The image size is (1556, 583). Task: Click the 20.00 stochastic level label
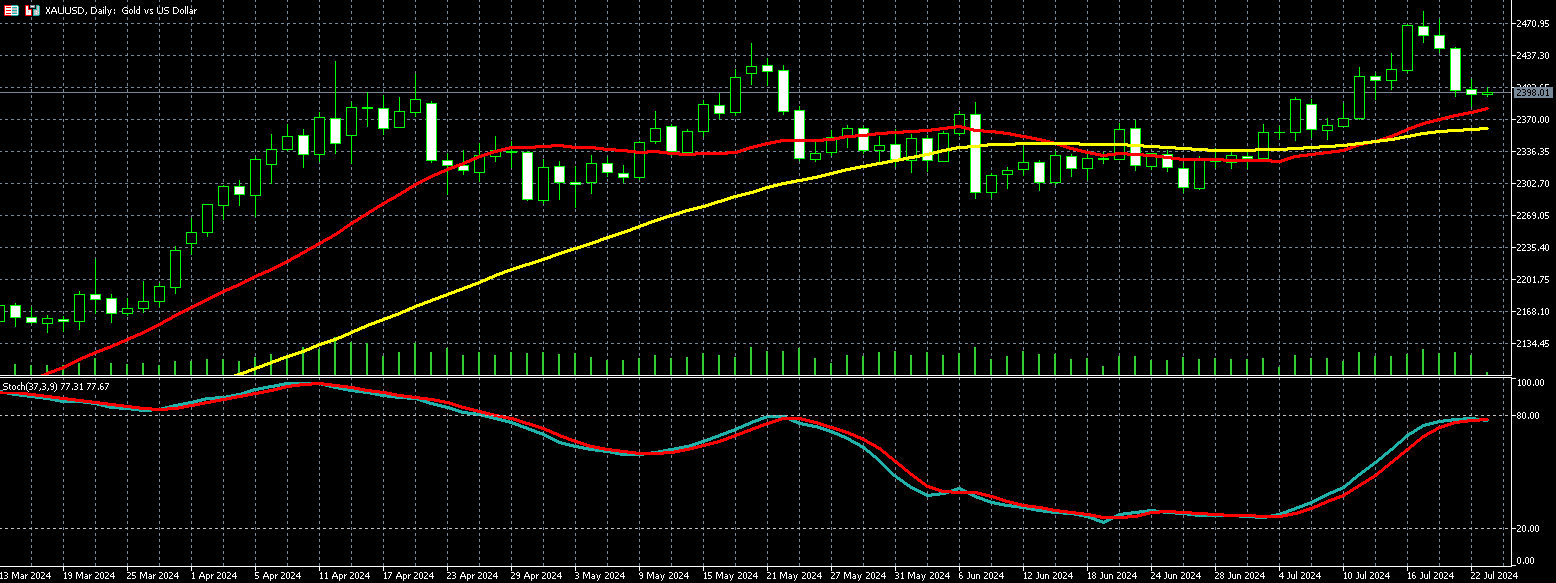[x=1527, y=528]
